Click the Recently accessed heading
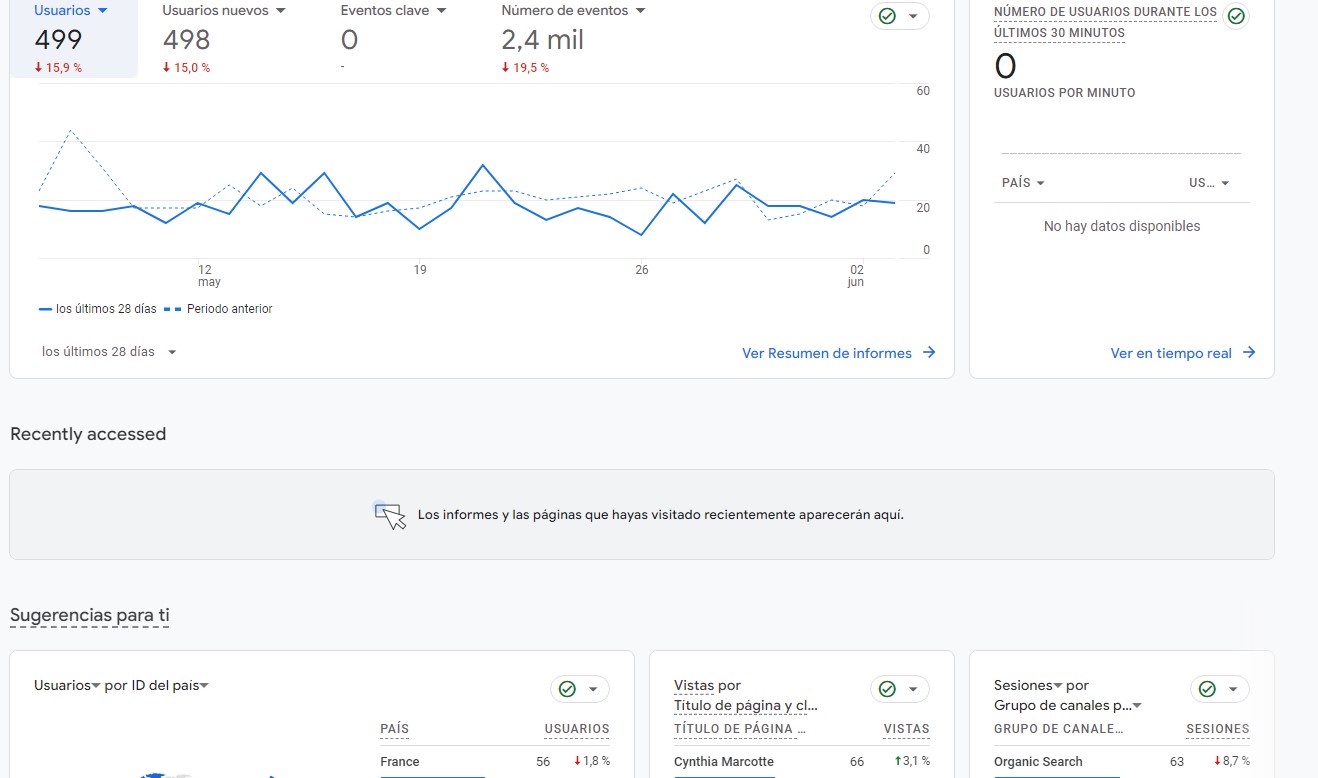 88,434
